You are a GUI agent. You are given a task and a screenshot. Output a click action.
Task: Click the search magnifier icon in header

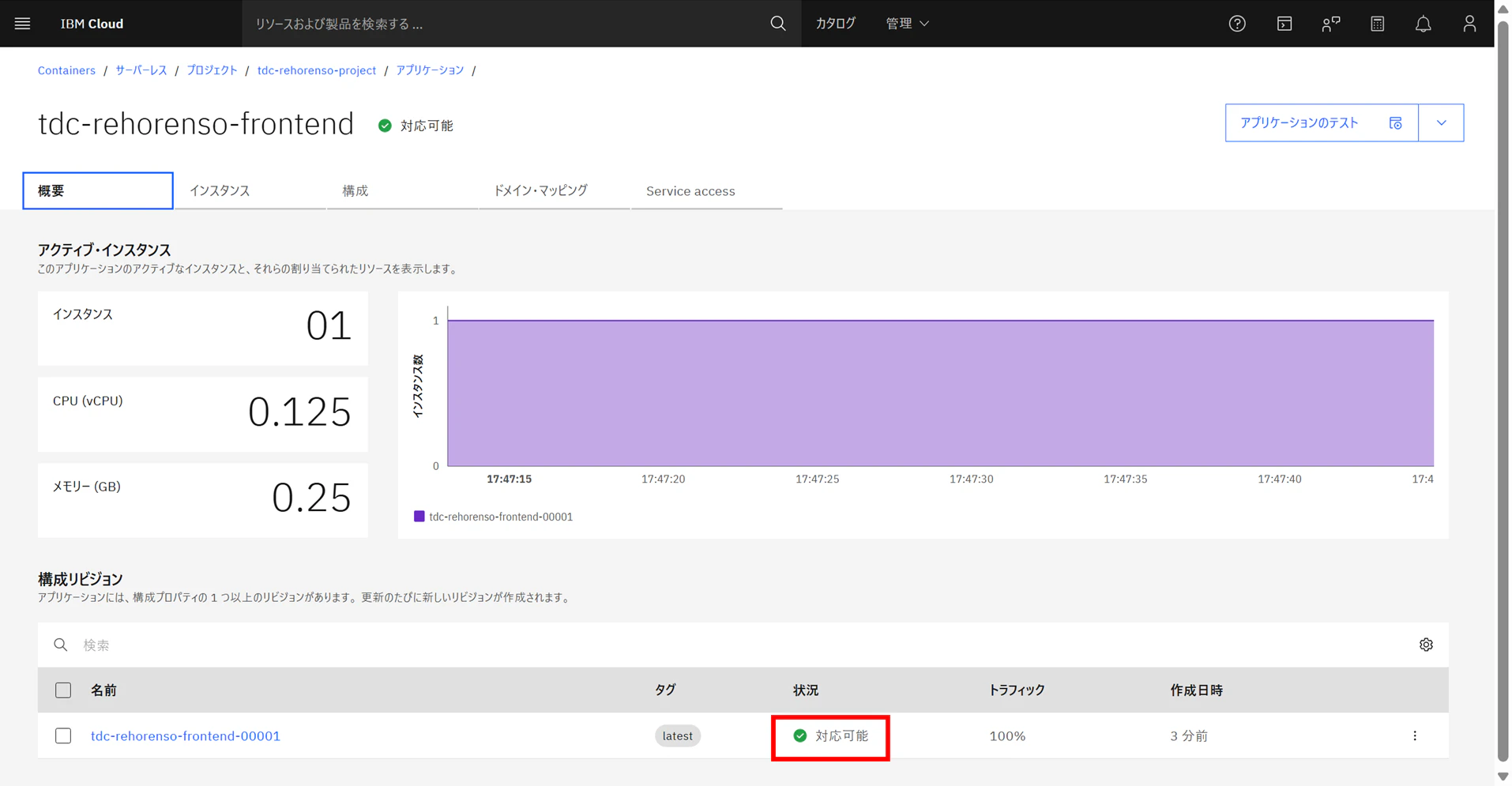tap(778, 24)
